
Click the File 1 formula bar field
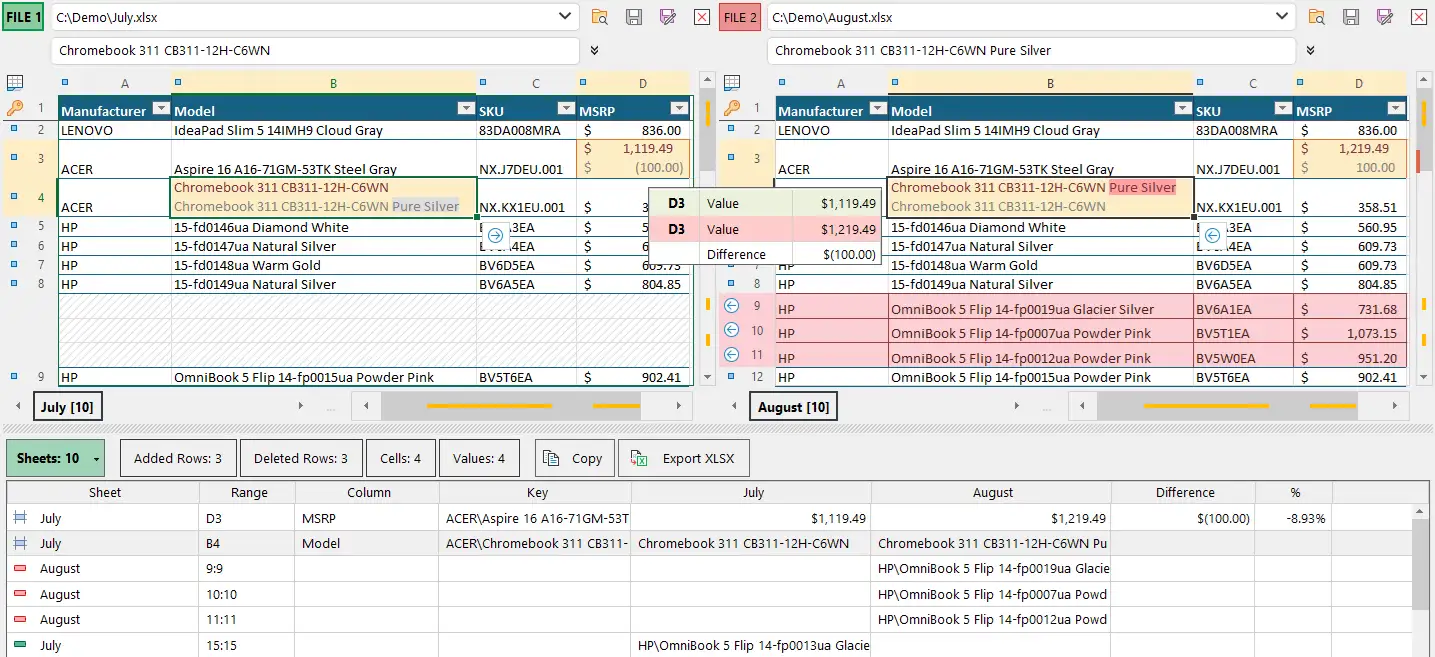click(x=315, y=50)
